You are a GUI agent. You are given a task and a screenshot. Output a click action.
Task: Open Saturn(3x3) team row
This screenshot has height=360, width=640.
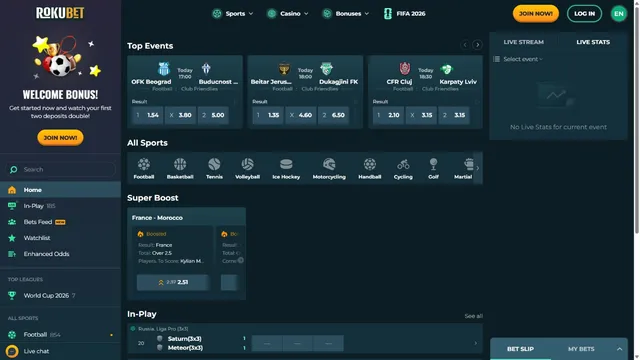click(x=184, y=338)
